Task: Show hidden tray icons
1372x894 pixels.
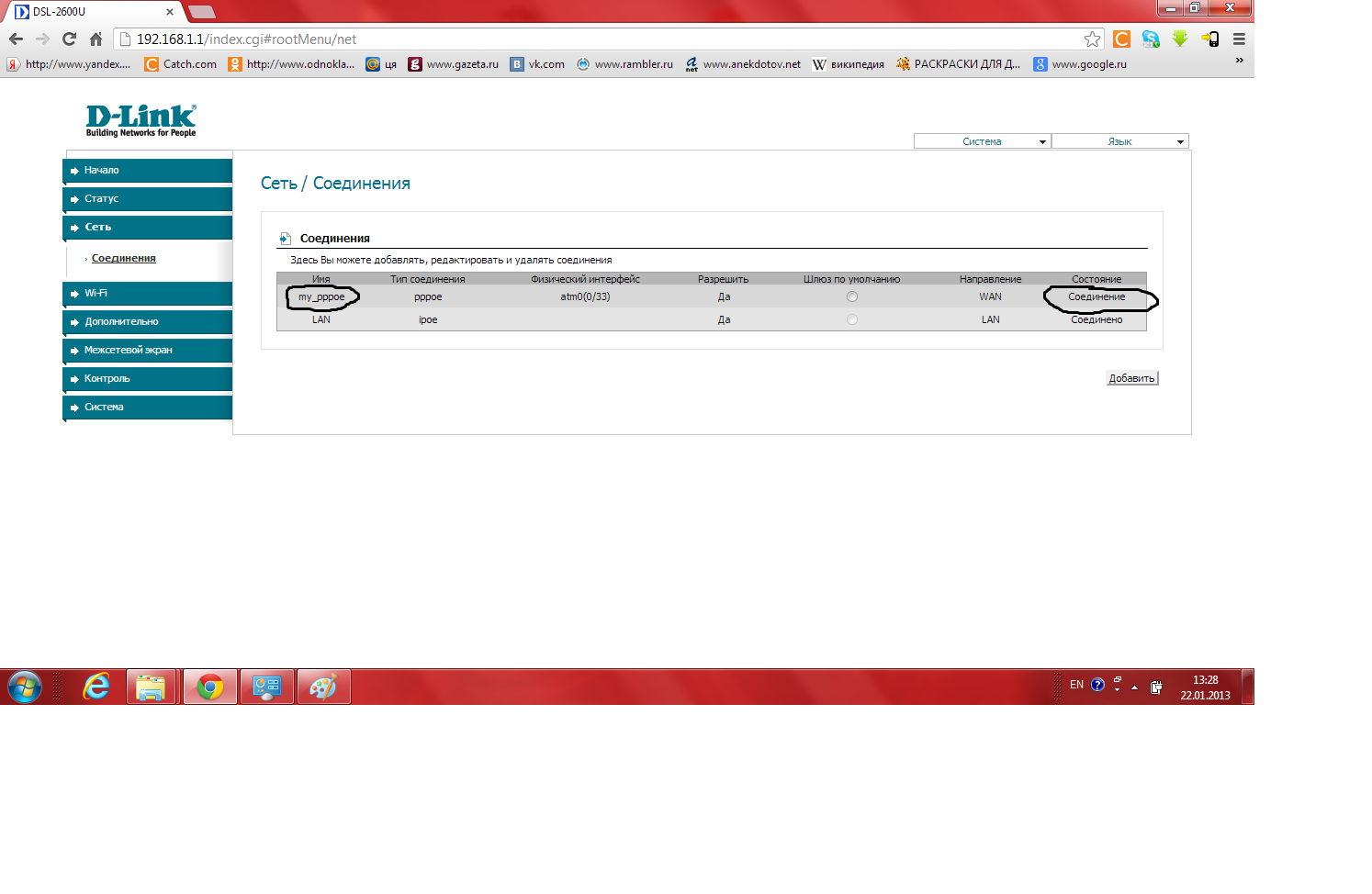Action: (1134, 687)
